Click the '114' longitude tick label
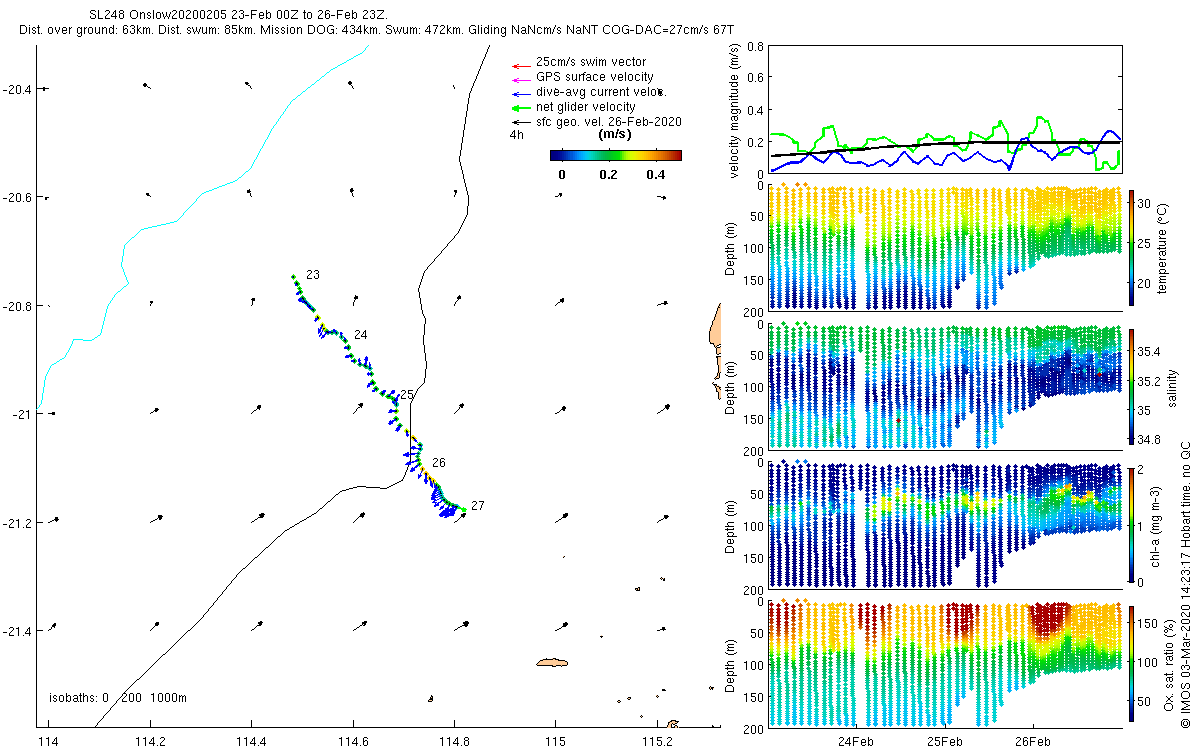Image resolution: width=1200 pixels, height=750 pixels. click(x=47, y=742)
